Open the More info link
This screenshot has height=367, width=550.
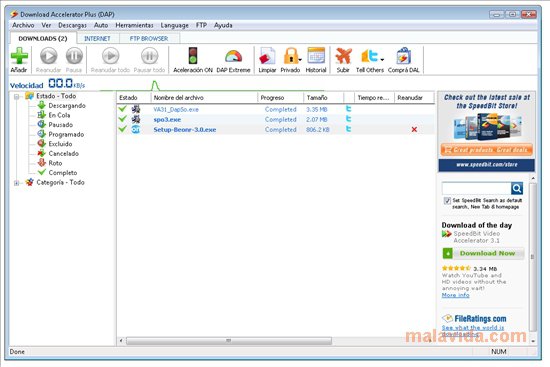pyautogui.click(x=455, y=295)
